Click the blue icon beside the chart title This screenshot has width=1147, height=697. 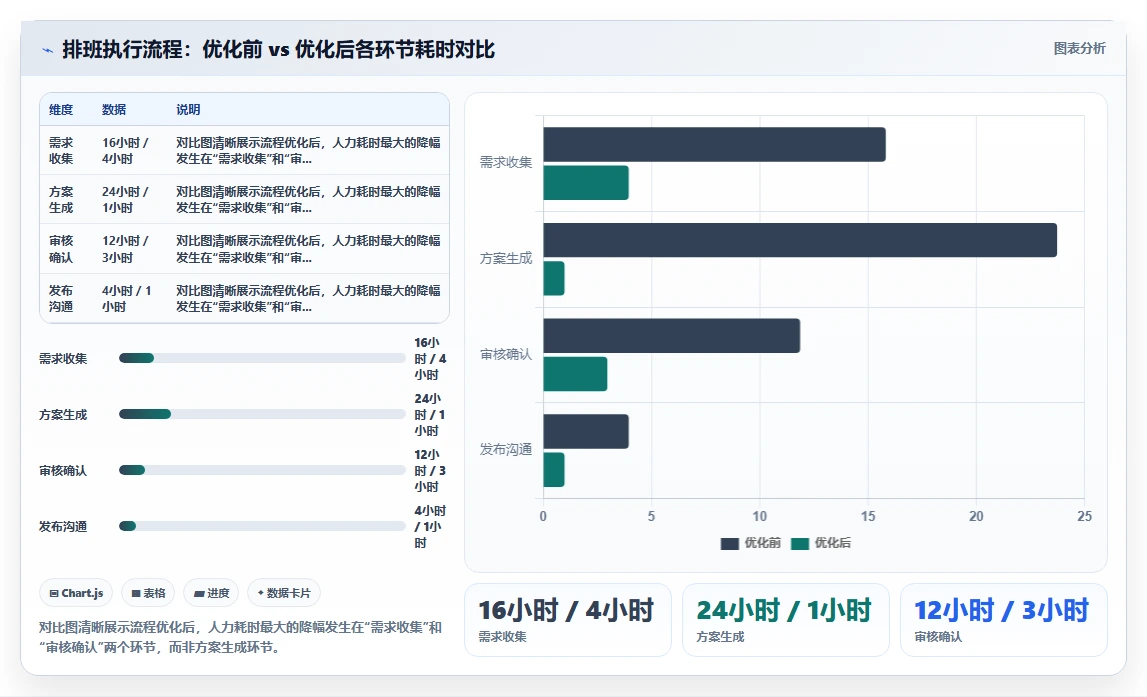tap(48, 50)
